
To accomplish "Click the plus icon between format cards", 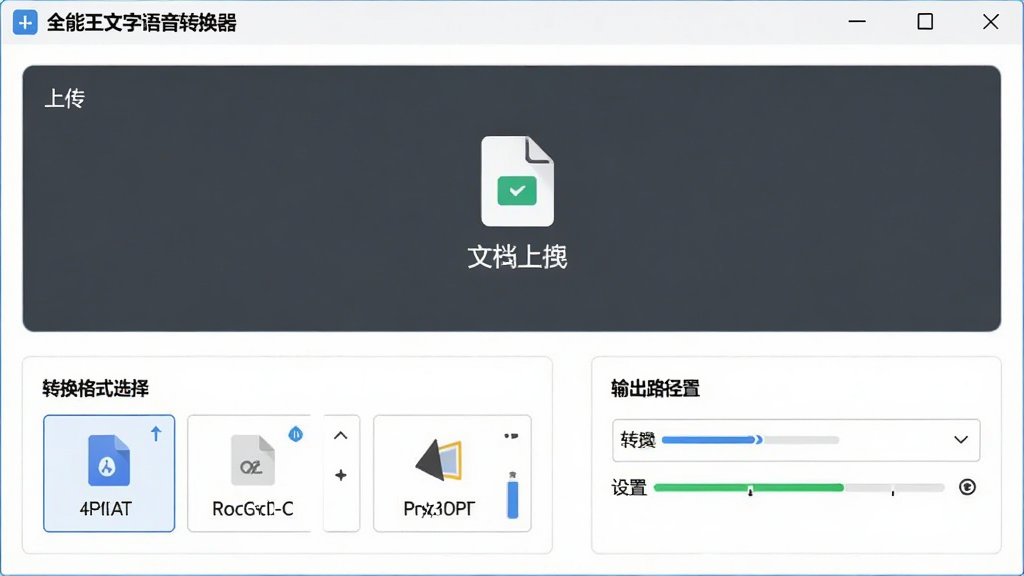I will pyautogui.click(x=341, y=475).
